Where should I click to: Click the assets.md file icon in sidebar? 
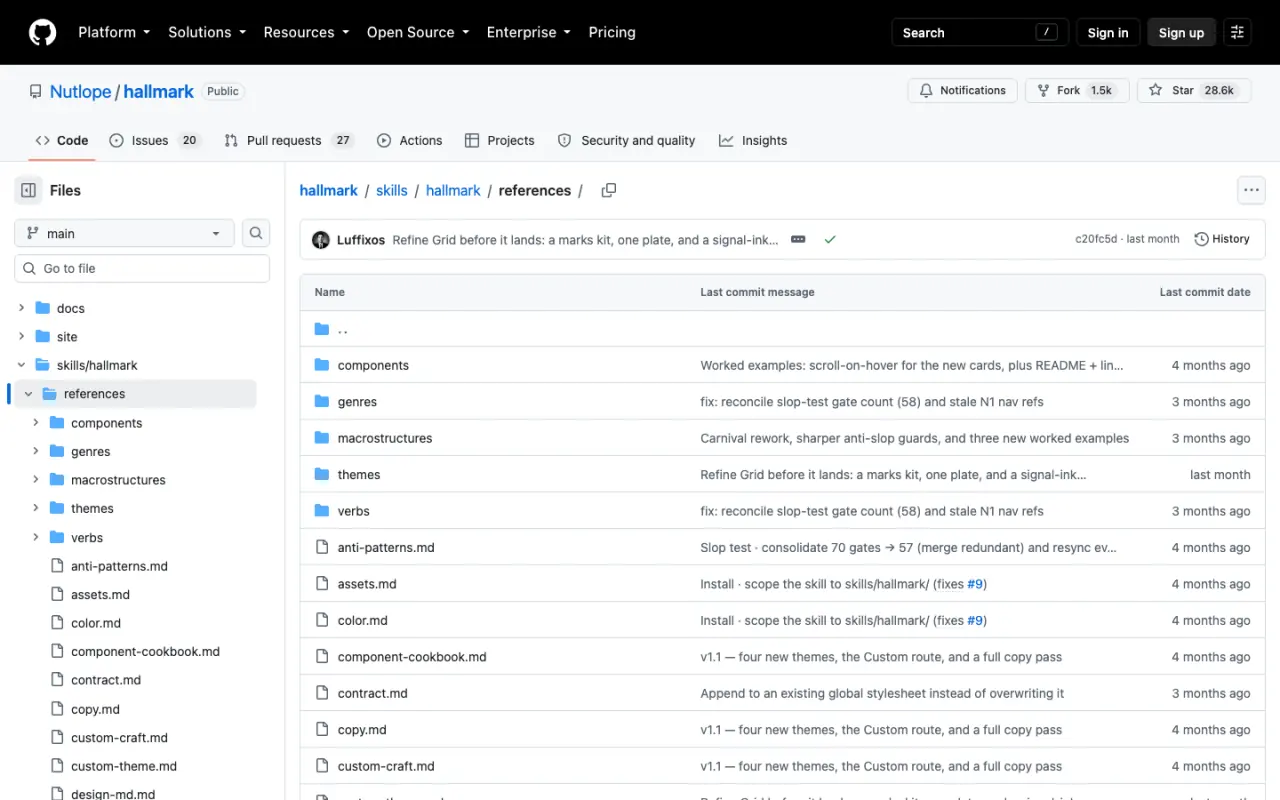pos(57,594)
